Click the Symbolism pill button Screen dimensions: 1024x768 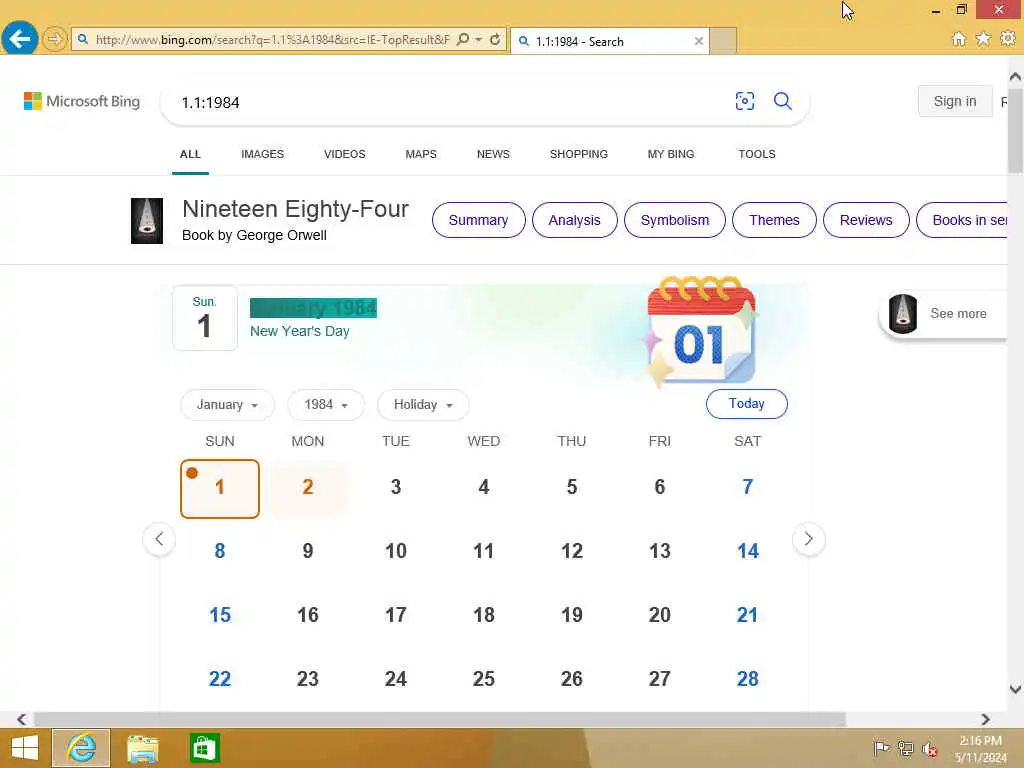point(675,220)
